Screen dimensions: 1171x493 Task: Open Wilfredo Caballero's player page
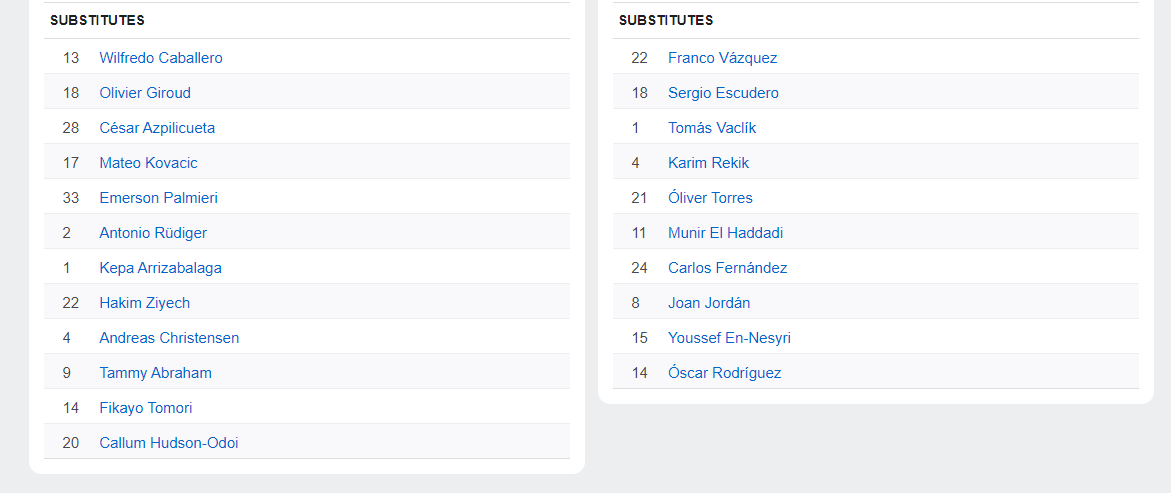tap(160, 58)
